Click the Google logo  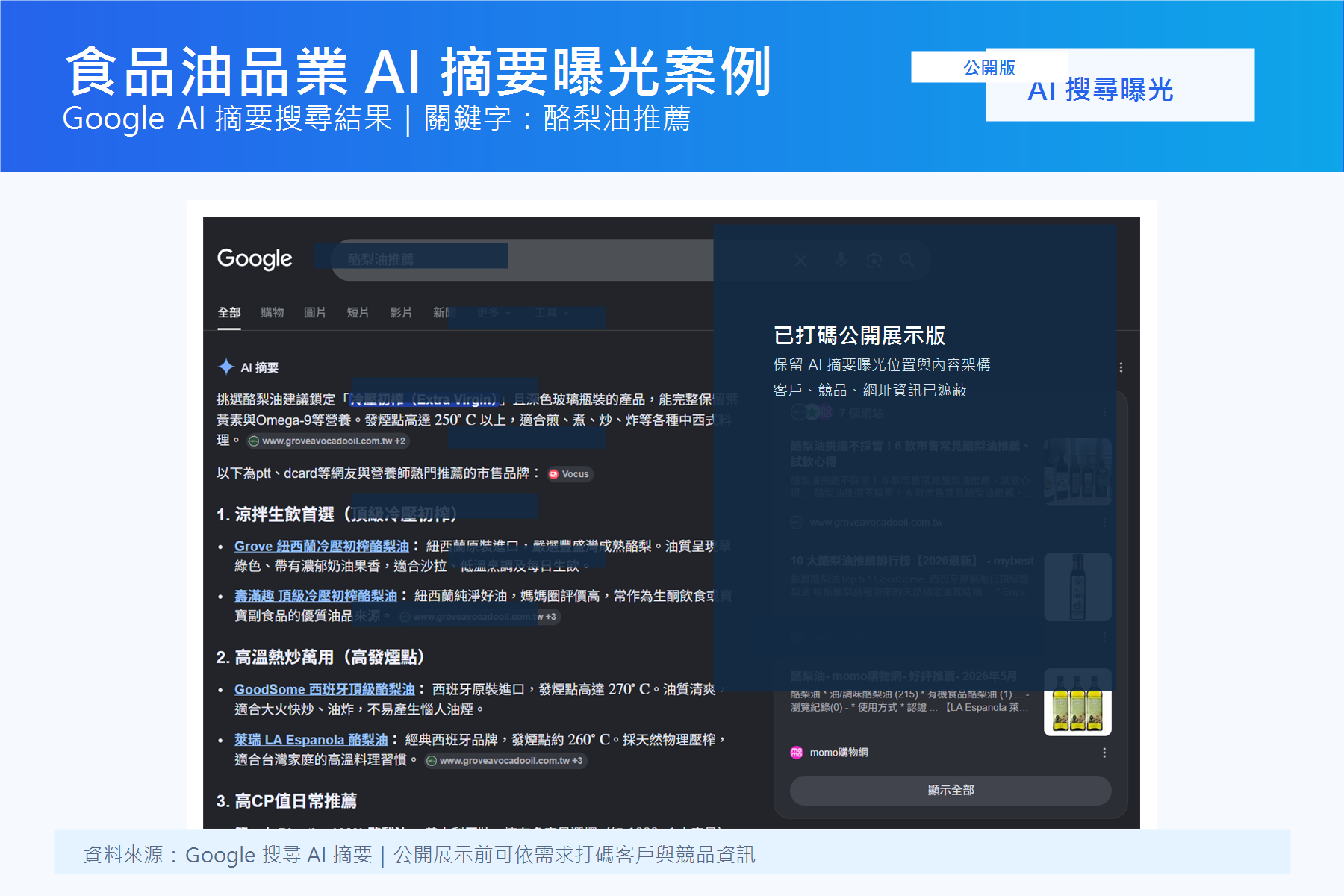[255, 258]
